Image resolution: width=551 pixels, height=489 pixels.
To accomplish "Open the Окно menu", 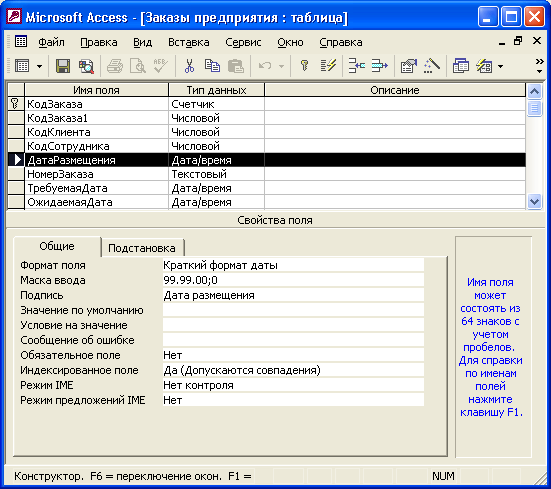I will (x=290, y=42).
